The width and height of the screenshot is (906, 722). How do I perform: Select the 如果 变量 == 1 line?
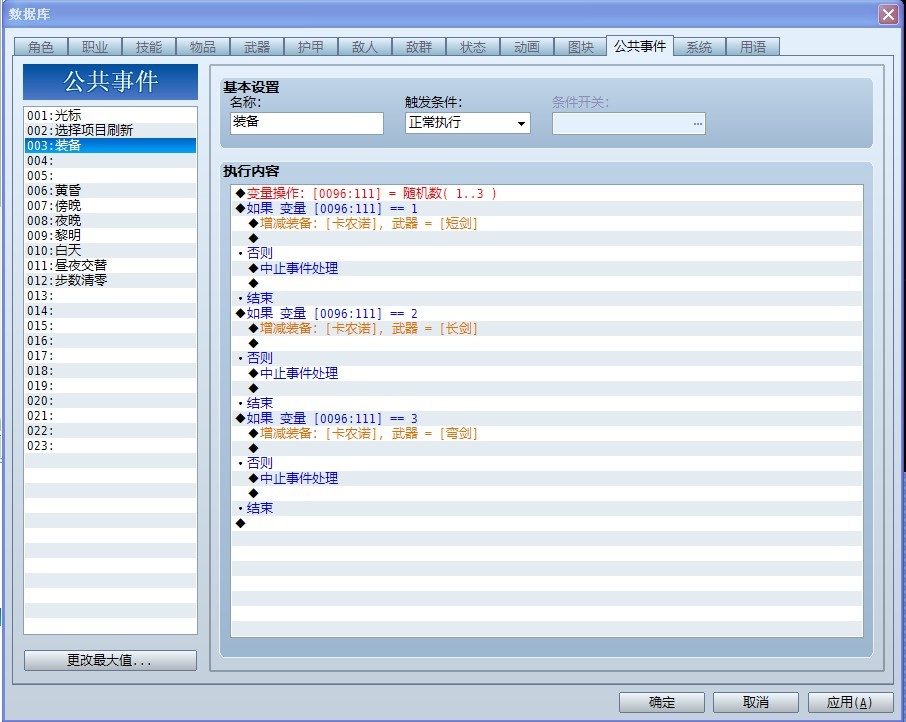pos(547,209)
